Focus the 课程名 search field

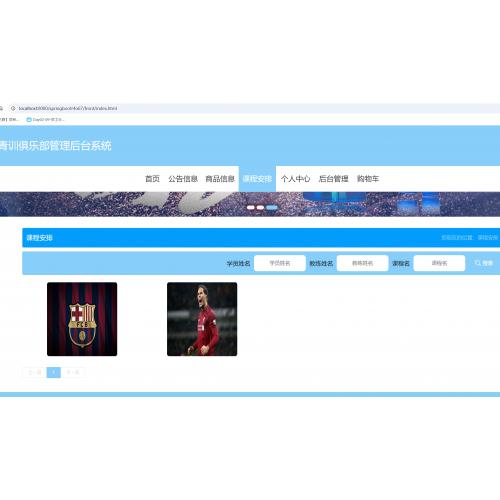tap(439, 263)
